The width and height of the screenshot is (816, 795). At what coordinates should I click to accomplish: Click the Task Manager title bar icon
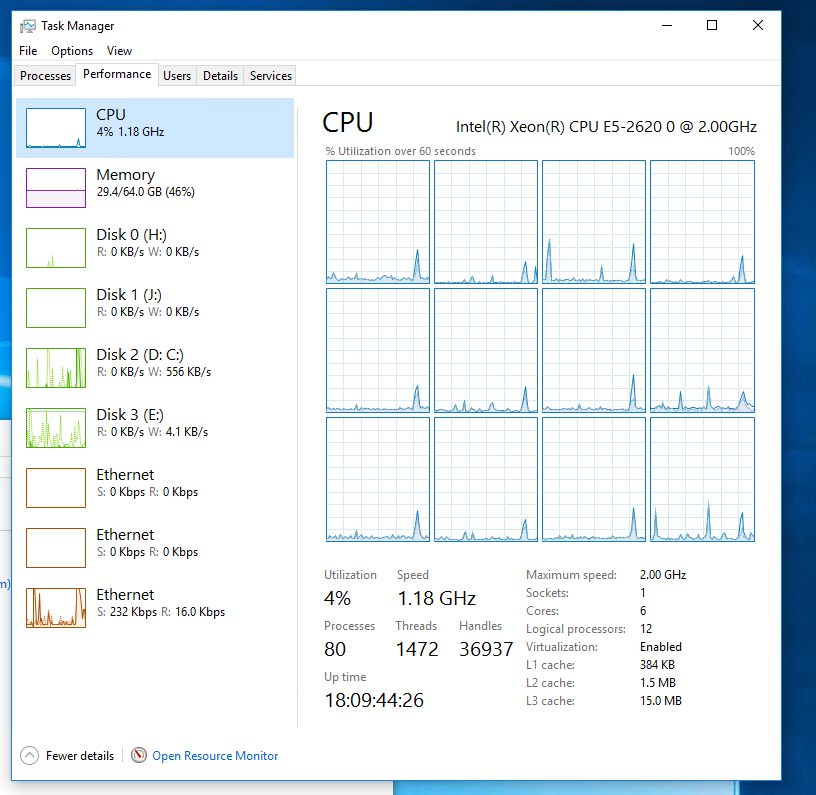tap(28, 26)
